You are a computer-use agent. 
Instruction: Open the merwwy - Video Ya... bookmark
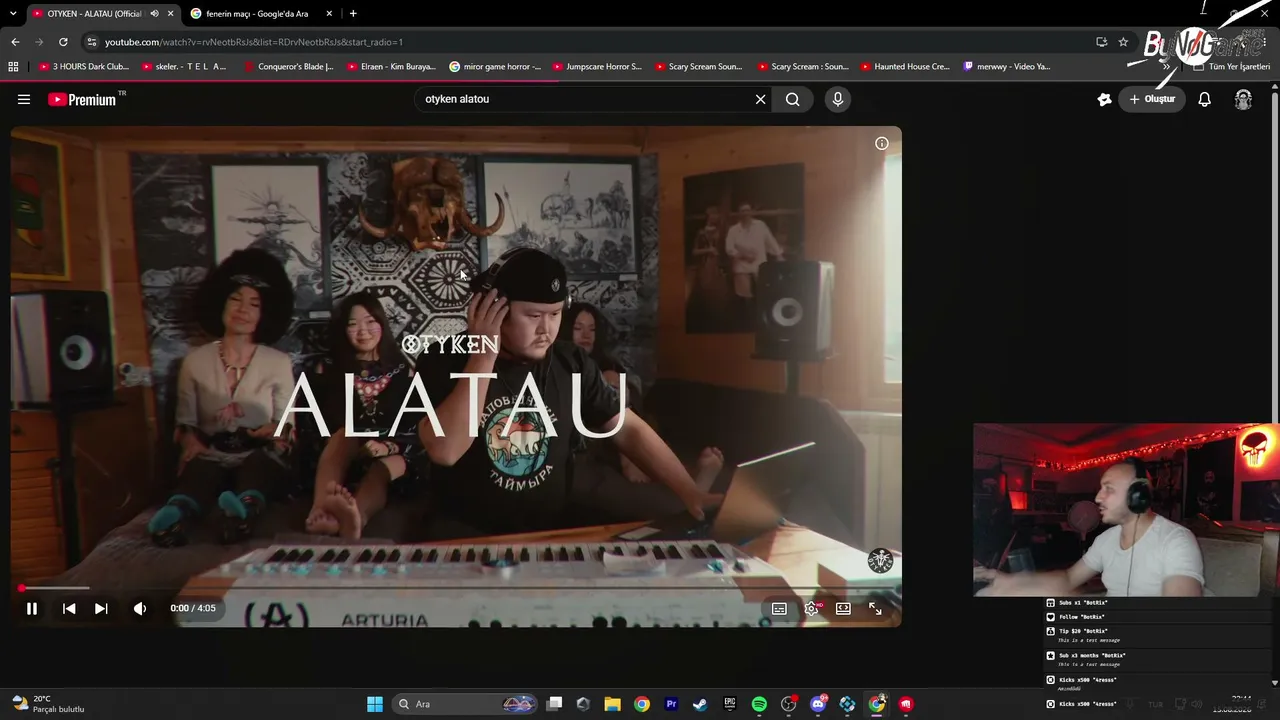coord(1007,67)
